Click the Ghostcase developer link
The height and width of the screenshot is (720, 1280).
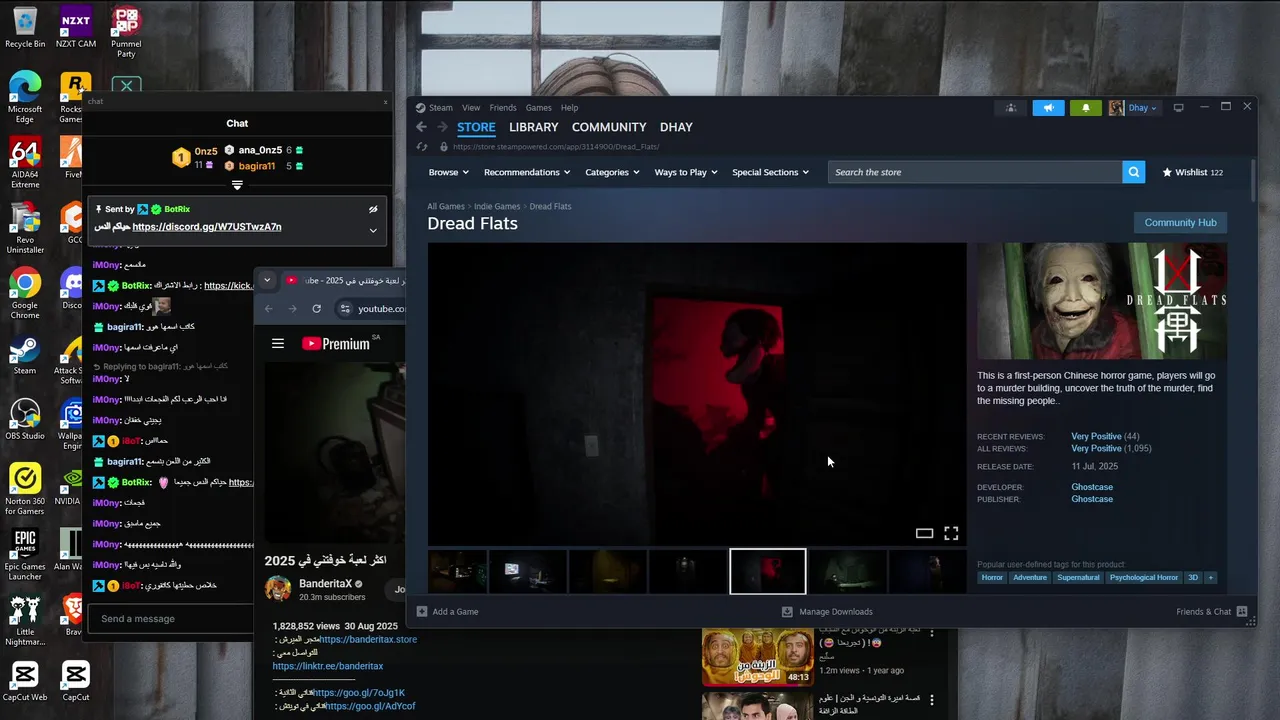coord(1092,487)
